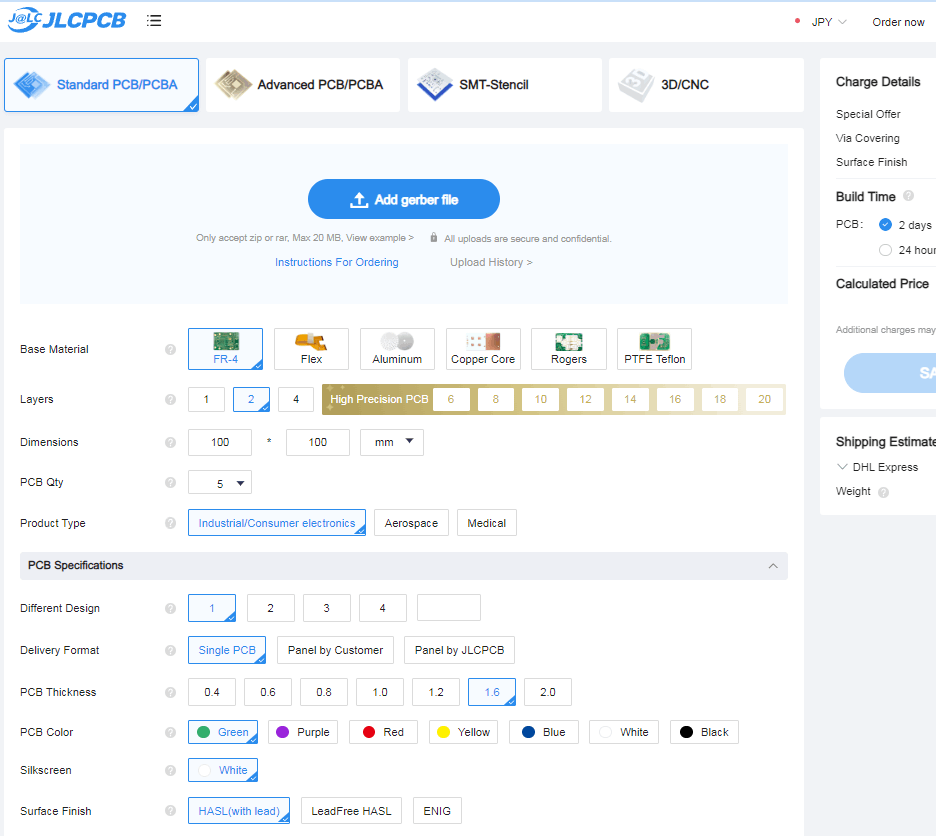Click help icon beside PCB Thickness

pyautogui.click(x=170, y=692)
